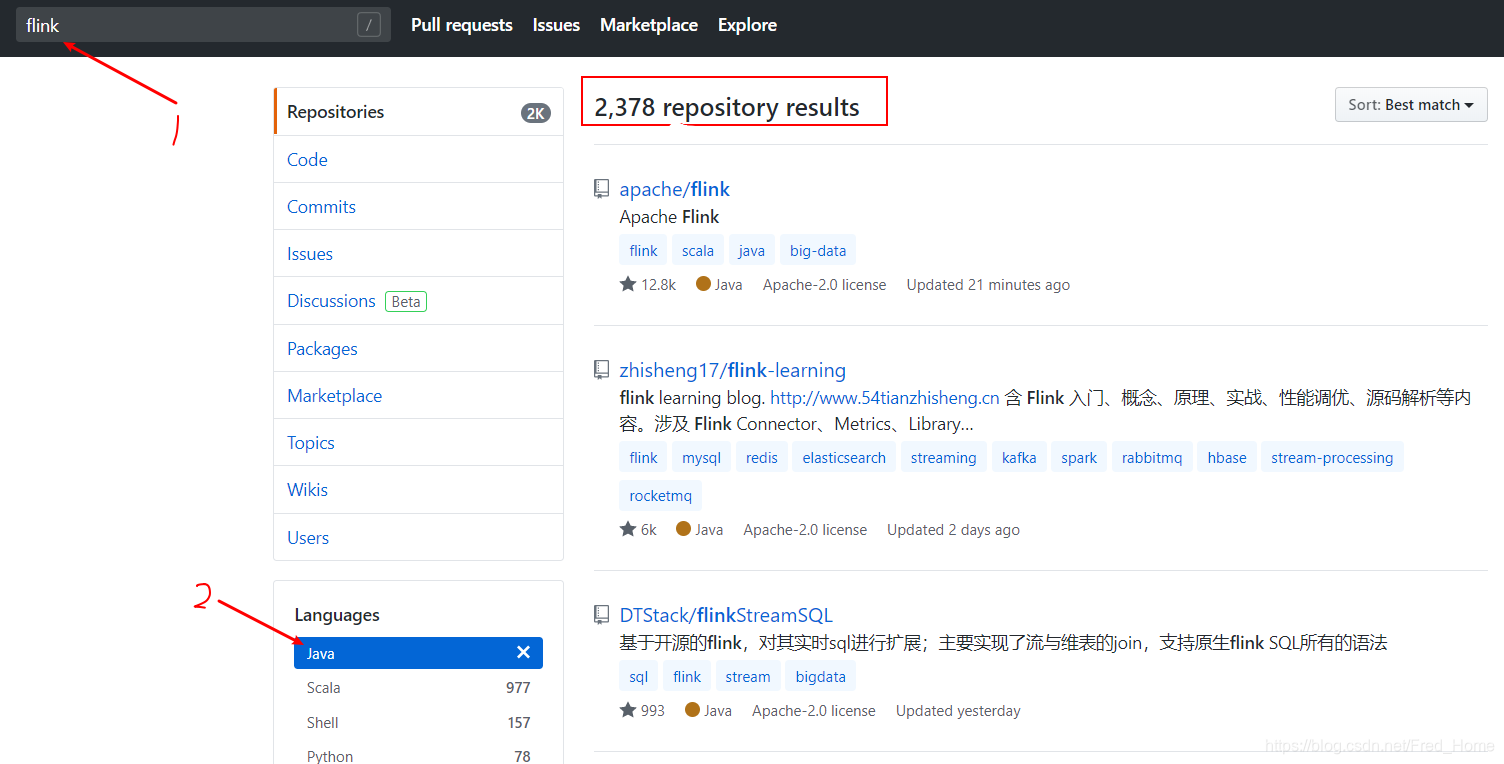
Task: Remove the Java language filter with X
Action: (x=523, y=652)
